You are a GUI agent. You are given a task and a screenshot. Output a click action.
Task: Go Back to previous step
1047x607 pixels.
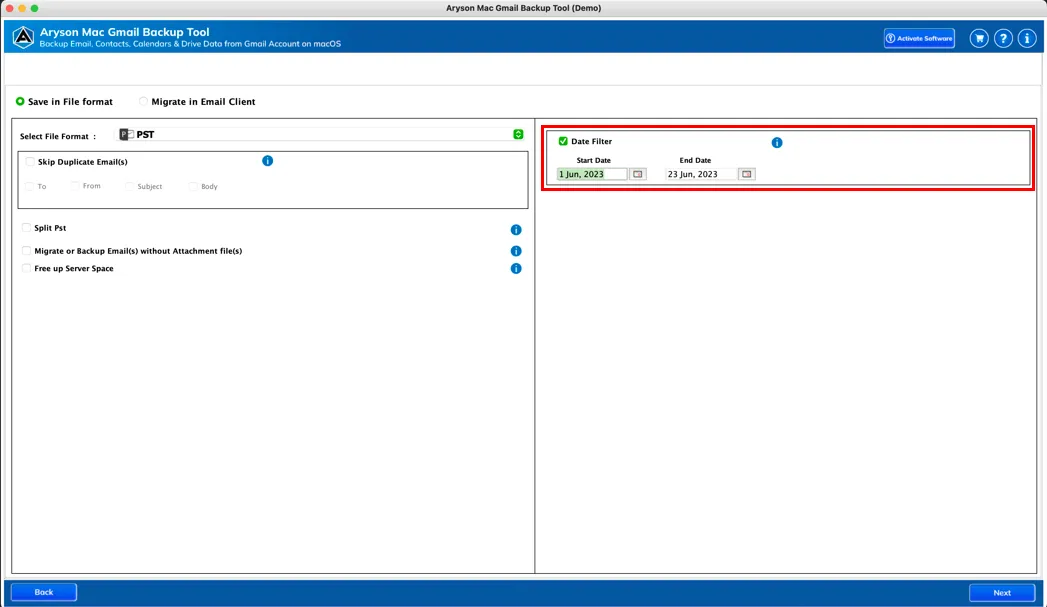click(x=43, y=592)
